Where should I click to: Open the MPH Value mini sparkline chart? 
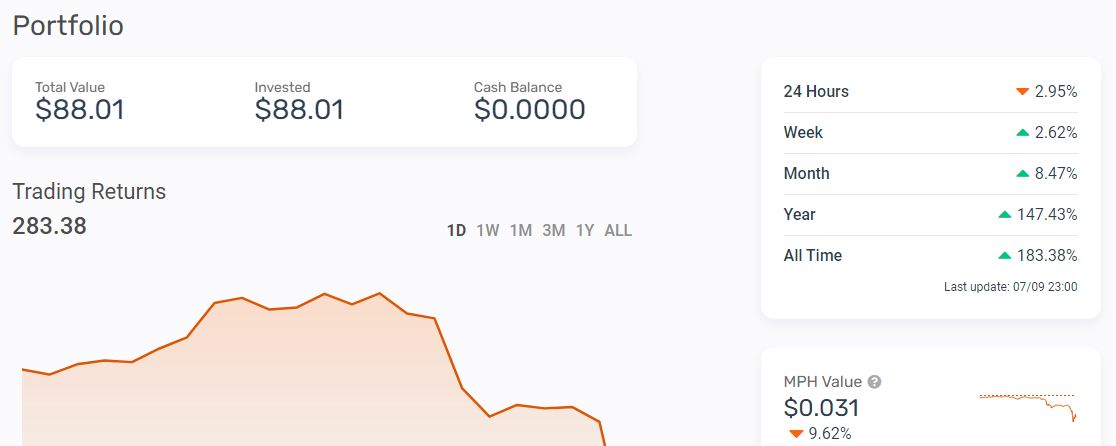1028,407
